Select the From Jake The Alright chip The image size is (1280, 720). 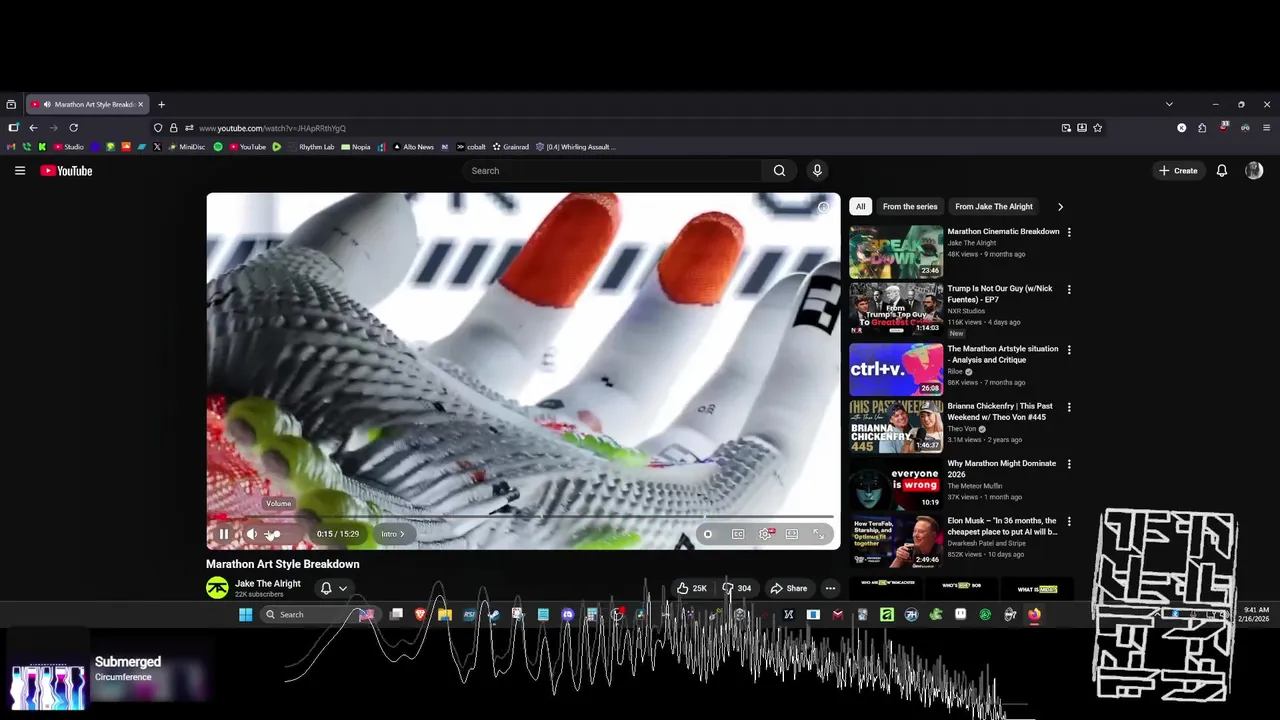[x=994, y=207]
